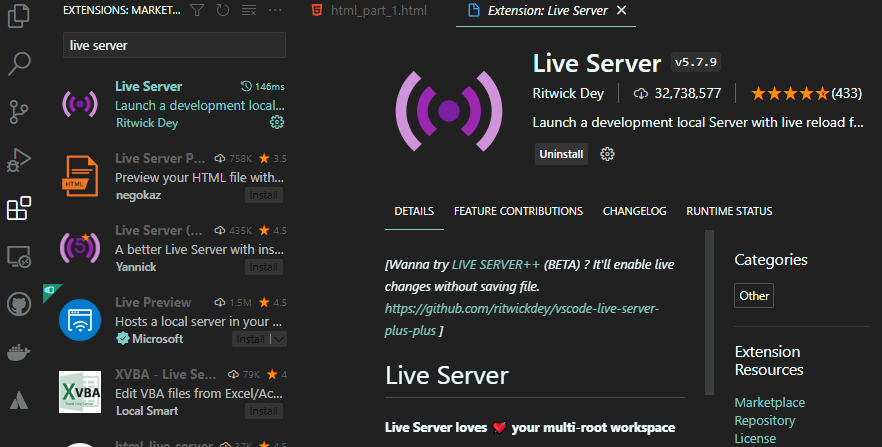The image size is (882, 447).
Task: Click the 146ms activation time label
Action: (263, 87)
